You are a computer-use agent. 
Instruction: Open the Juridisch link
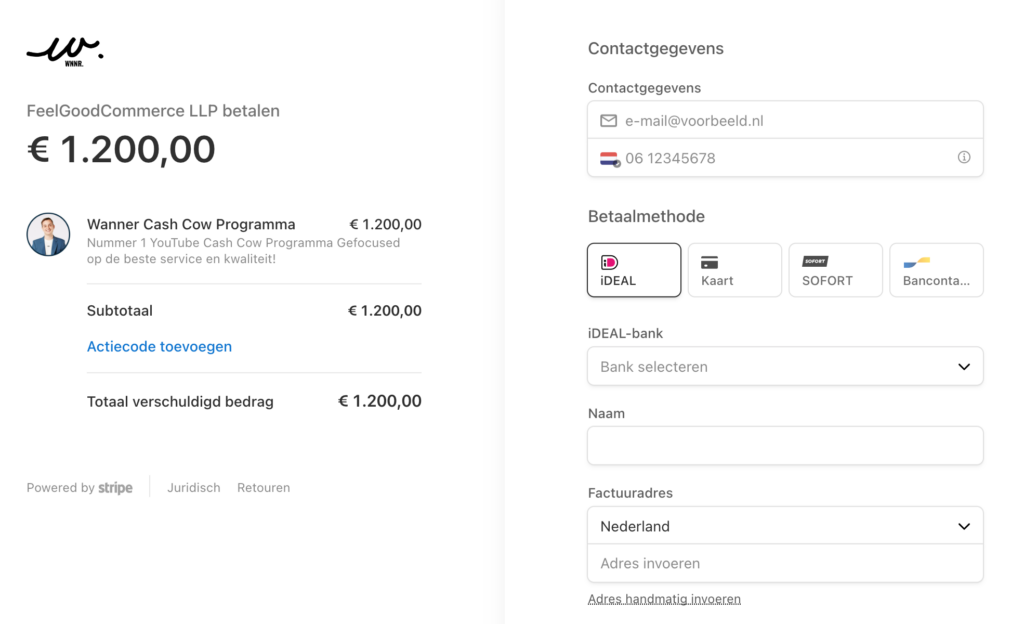click(194, 488)
